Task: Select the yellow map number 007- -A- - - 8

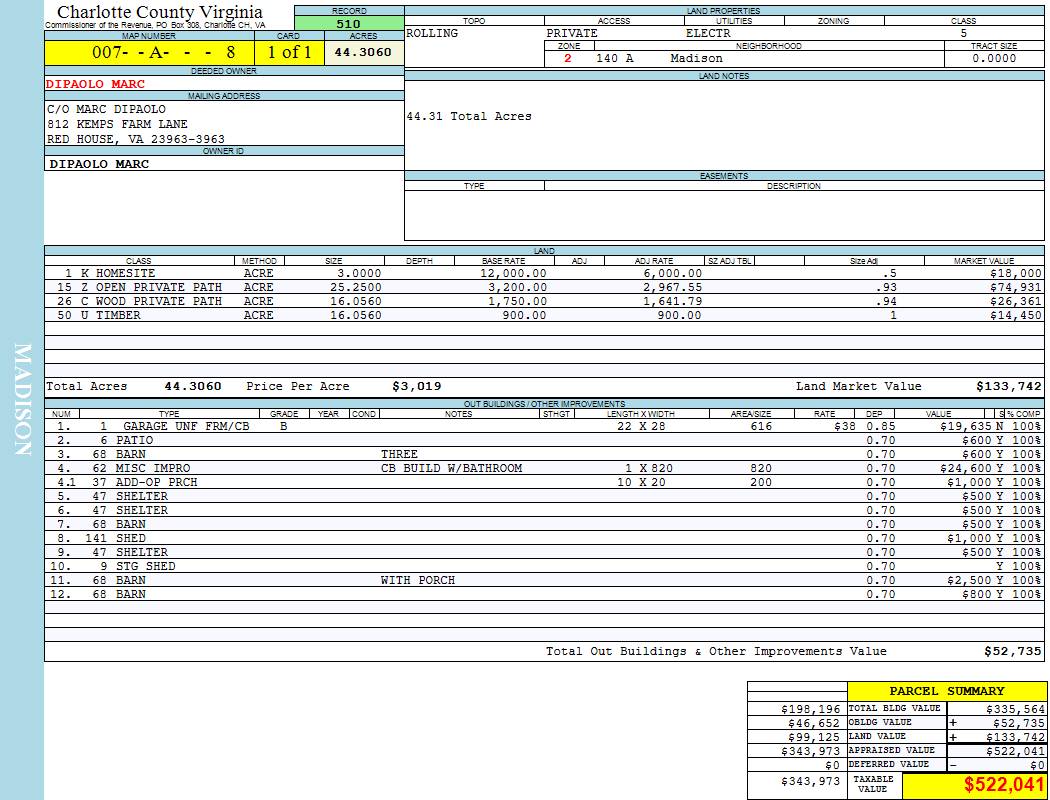Action: [163, 52]
